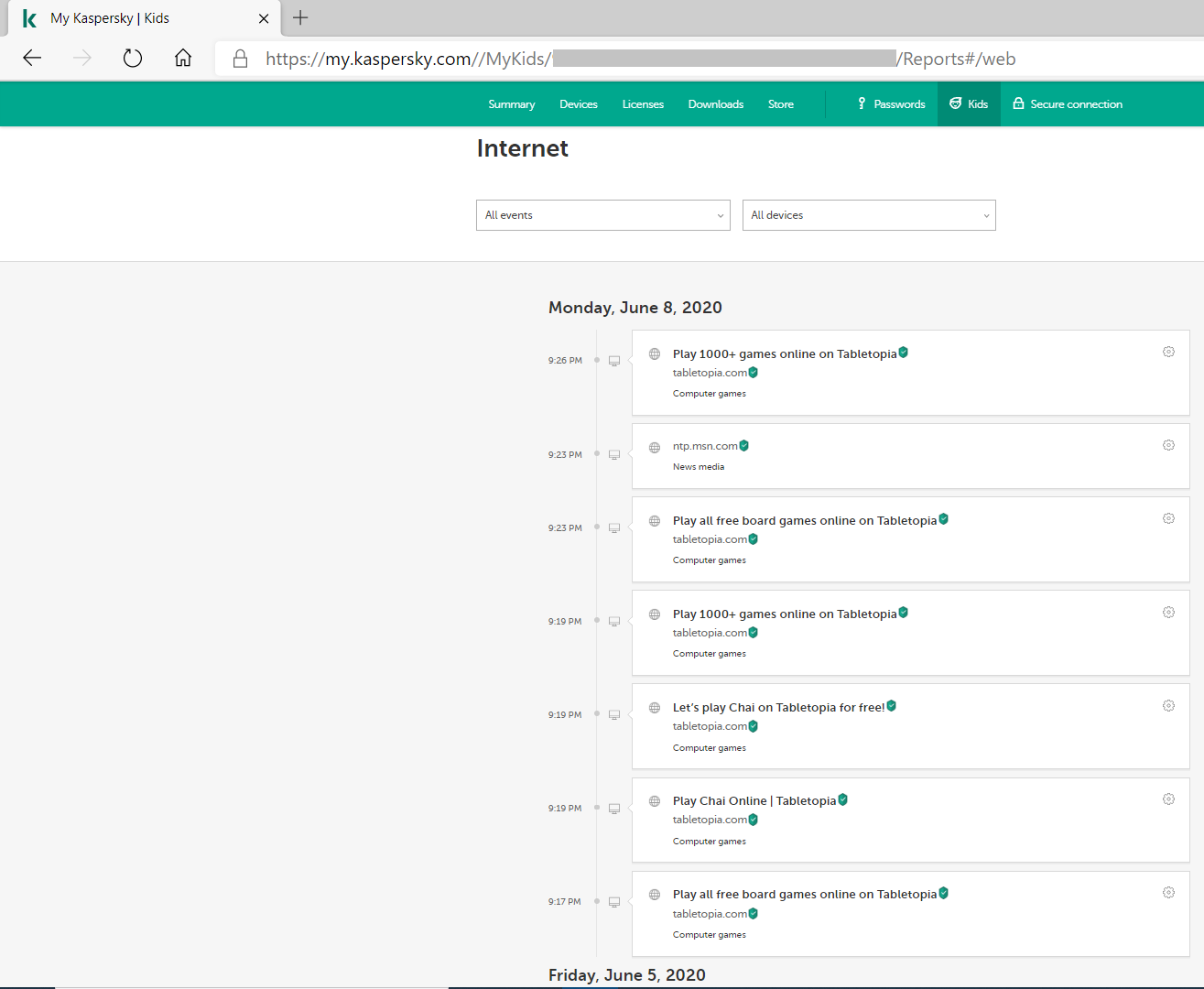Click the browser forward arrow
Image resolution: width=1204 pixels, height=989 pixels.
click(x=82, y=59)
